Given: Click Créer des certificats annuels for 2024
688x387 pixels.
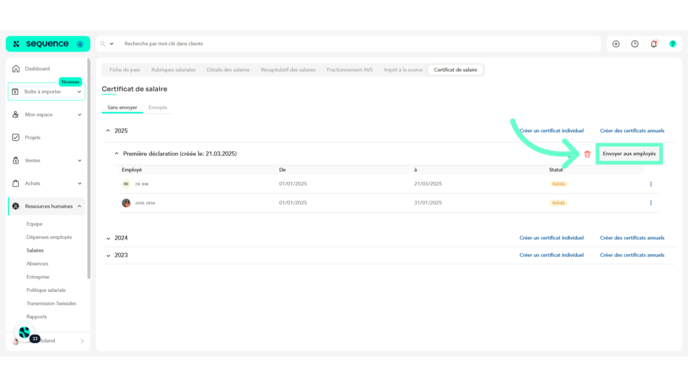Looking at the screenshot, I should (x=632, y=238).
